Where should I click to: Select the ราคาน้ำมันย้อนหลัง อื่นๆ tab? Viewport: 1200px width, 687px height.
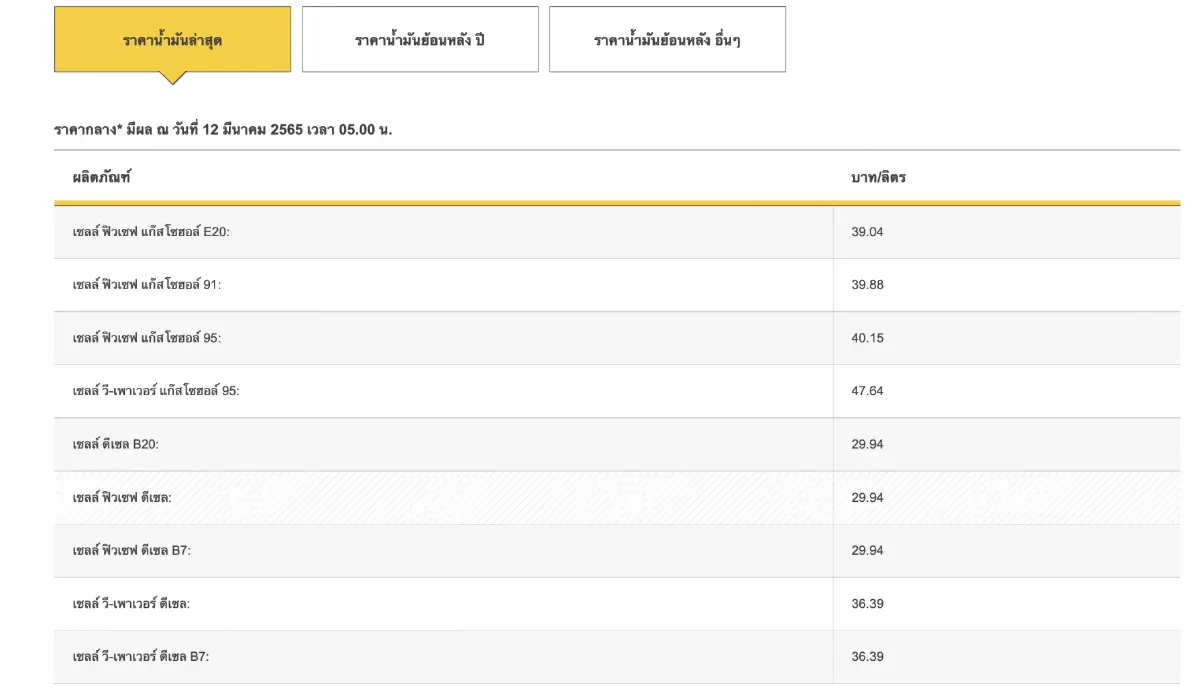coord(666,38)
